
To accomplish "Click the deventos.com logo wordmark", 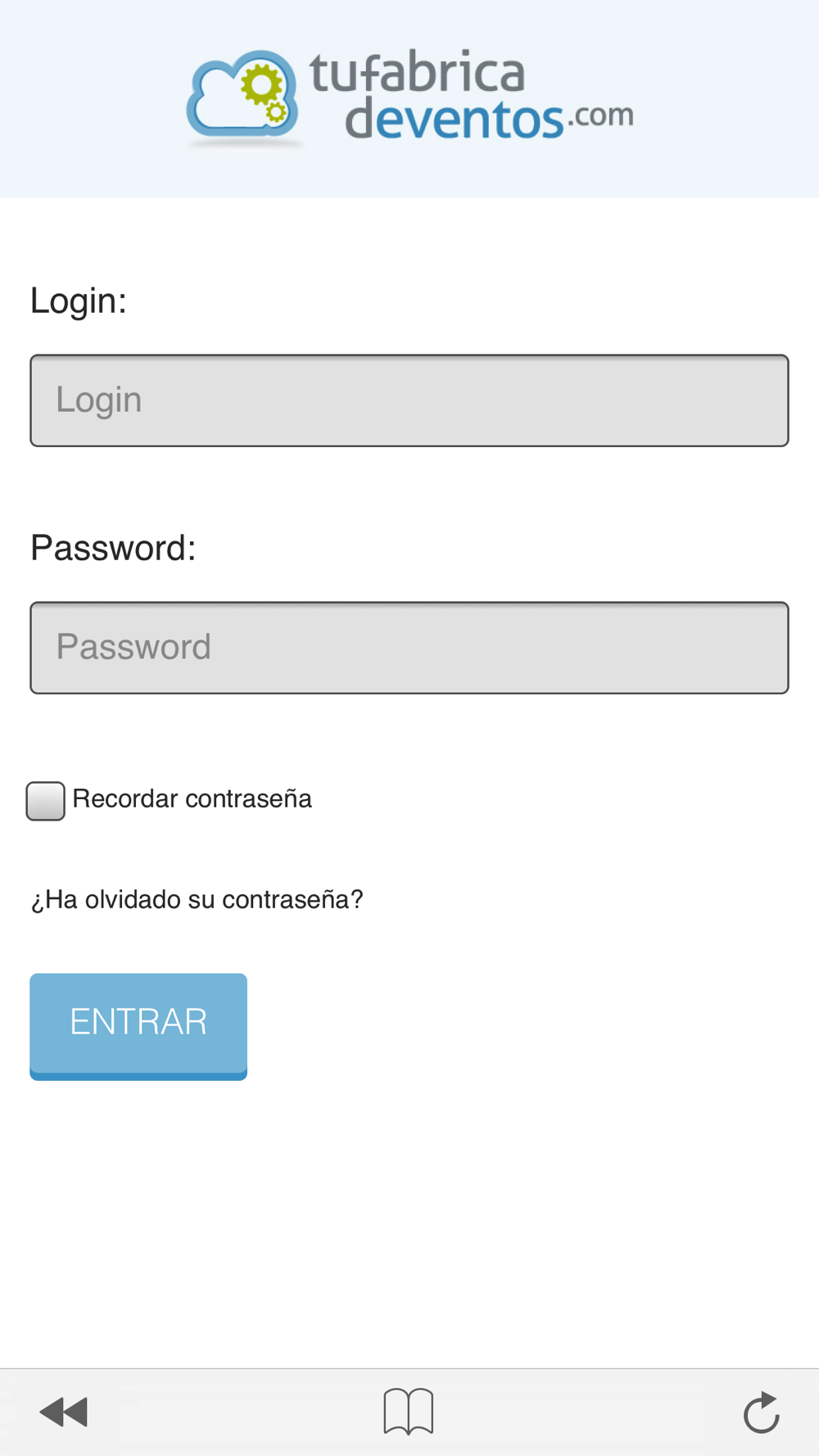I will click(x=489, y=119).
